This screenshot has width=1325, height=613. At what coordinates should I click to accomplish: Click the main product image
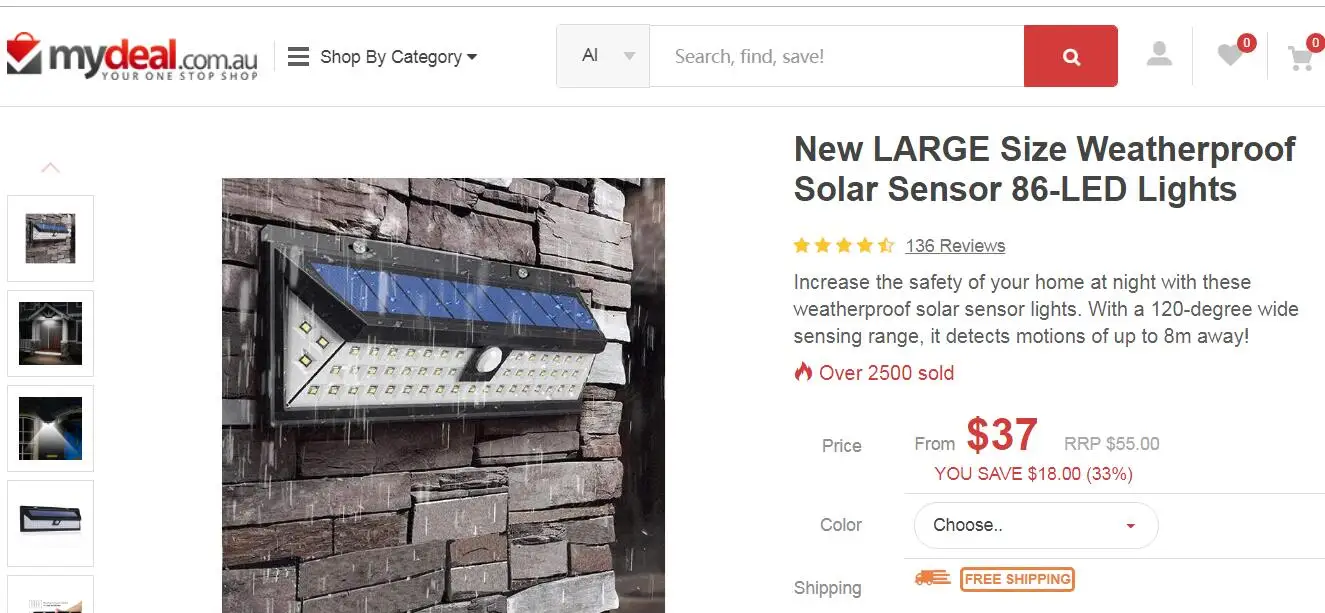[443, 395]
